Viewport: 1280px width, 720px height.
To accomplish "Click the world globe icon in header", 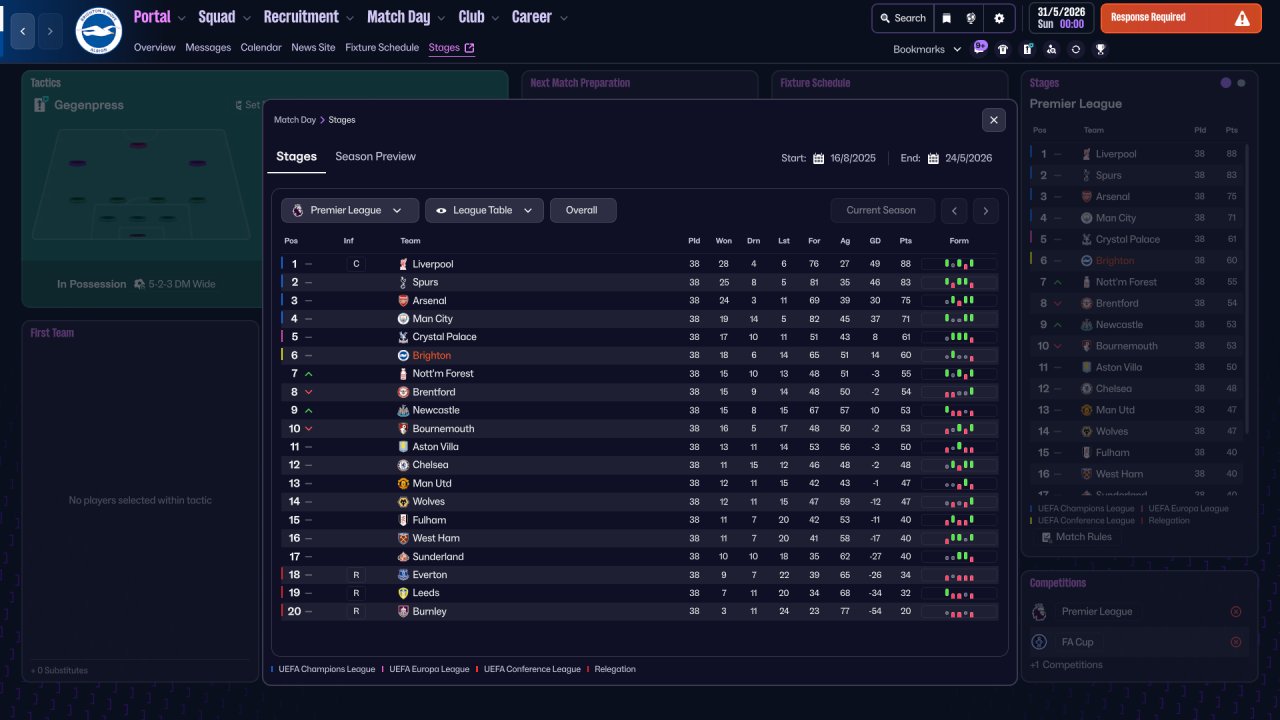I will [x=971, y=18].
